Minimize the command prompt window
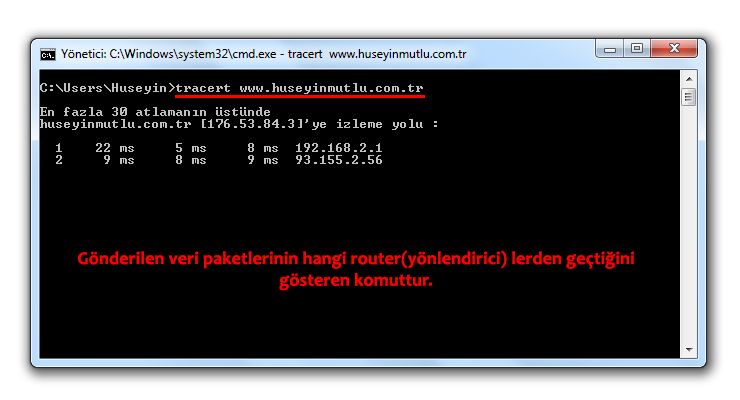This screenshot has width=740, height=400. point(610,49)
